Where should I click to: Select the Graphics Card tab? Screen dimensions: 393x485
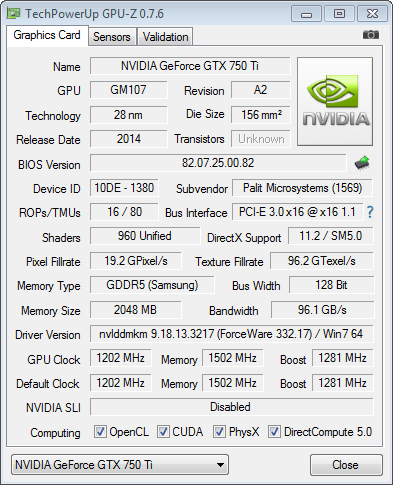(47, 35)
